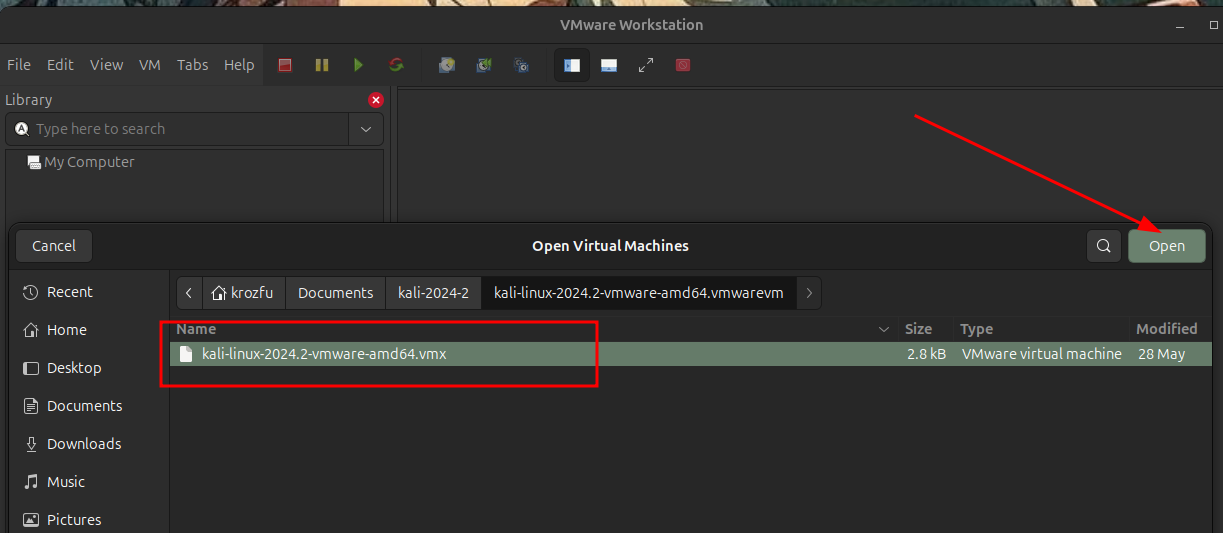
Task: Click the Open button
Action: (x=1166, y=246)
